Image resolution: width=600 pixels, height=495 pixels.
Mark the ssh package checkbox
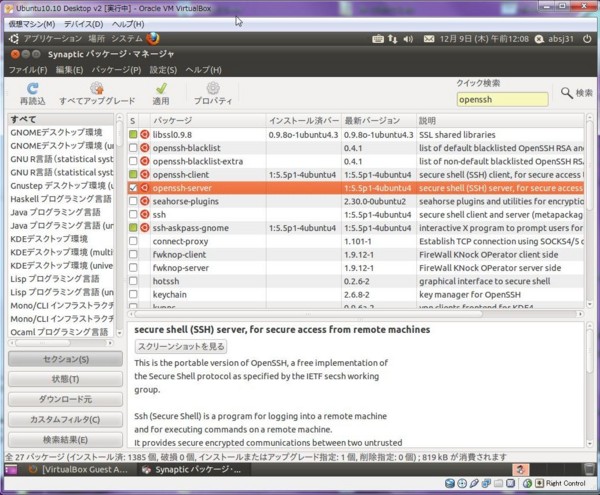pyautogui.click(x=133, y=214)
